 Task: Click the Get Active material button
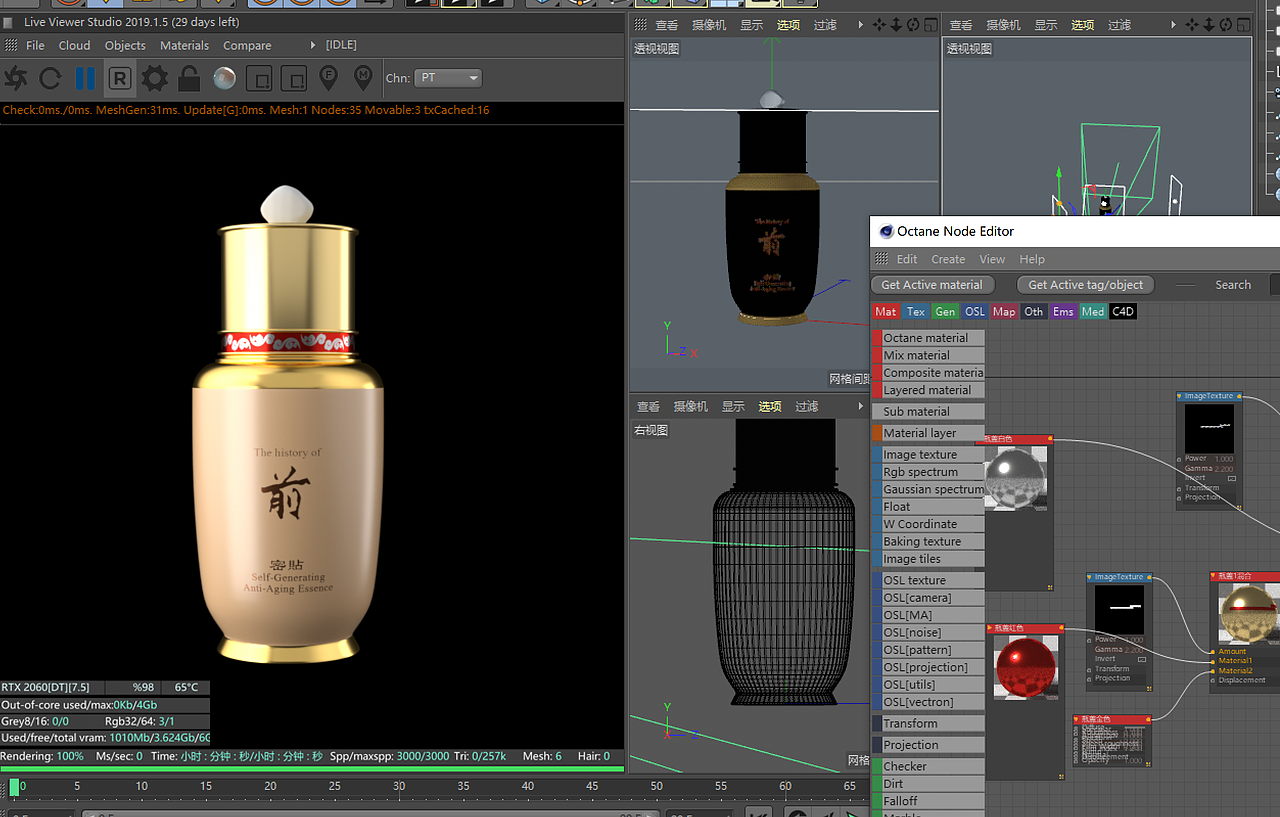pyautogui.click(x=932, y=285)
